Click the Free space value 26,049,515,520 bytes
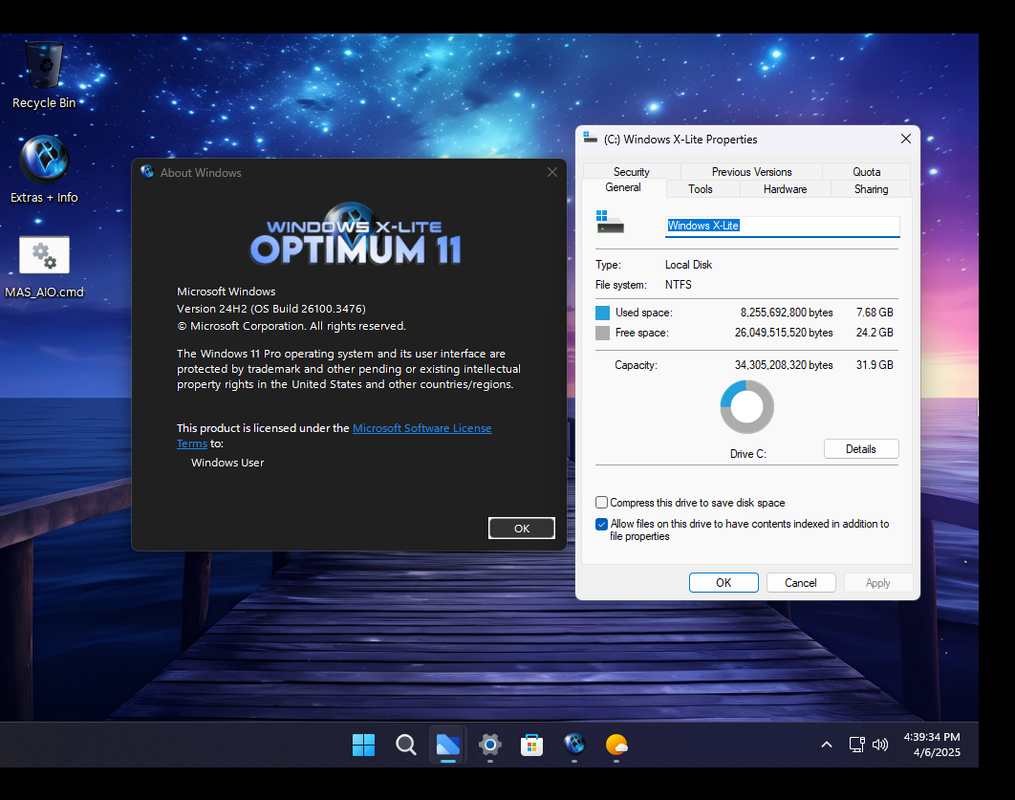 (x=784, y=333)
